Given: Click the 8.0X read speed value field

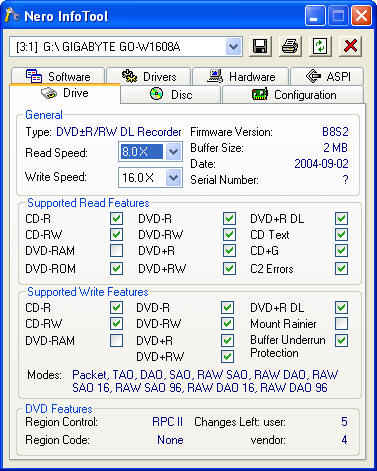Looking at the screenshot, I should click(x=142, y=152).
